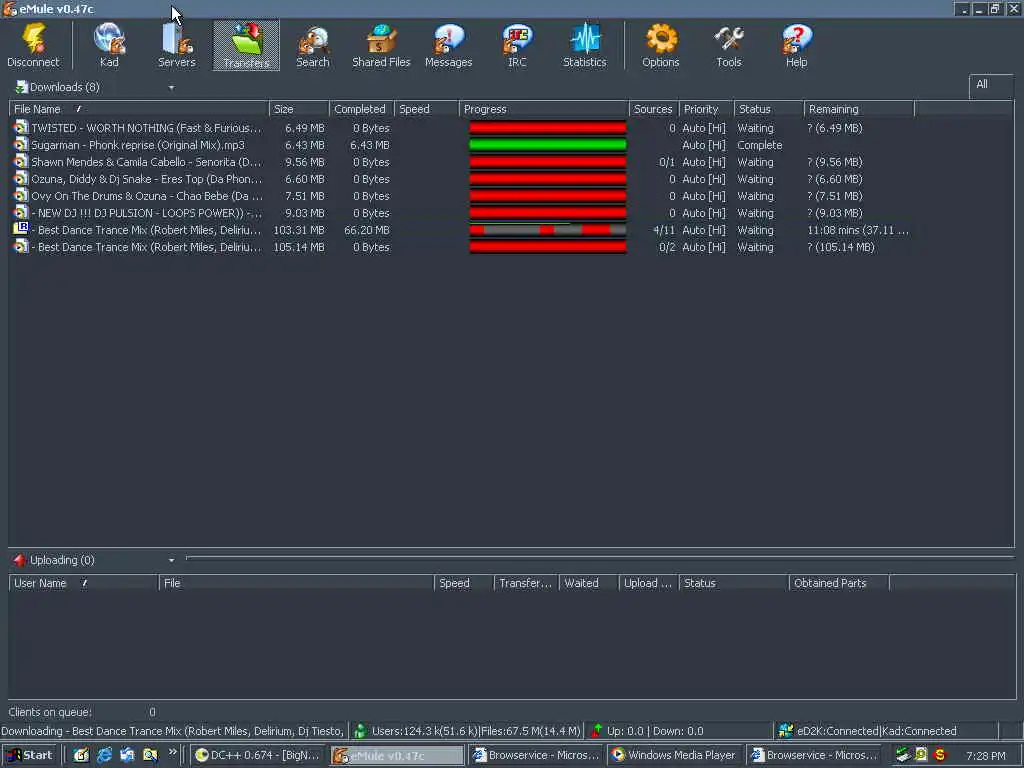Open the Kad network panel

[109, 45]
